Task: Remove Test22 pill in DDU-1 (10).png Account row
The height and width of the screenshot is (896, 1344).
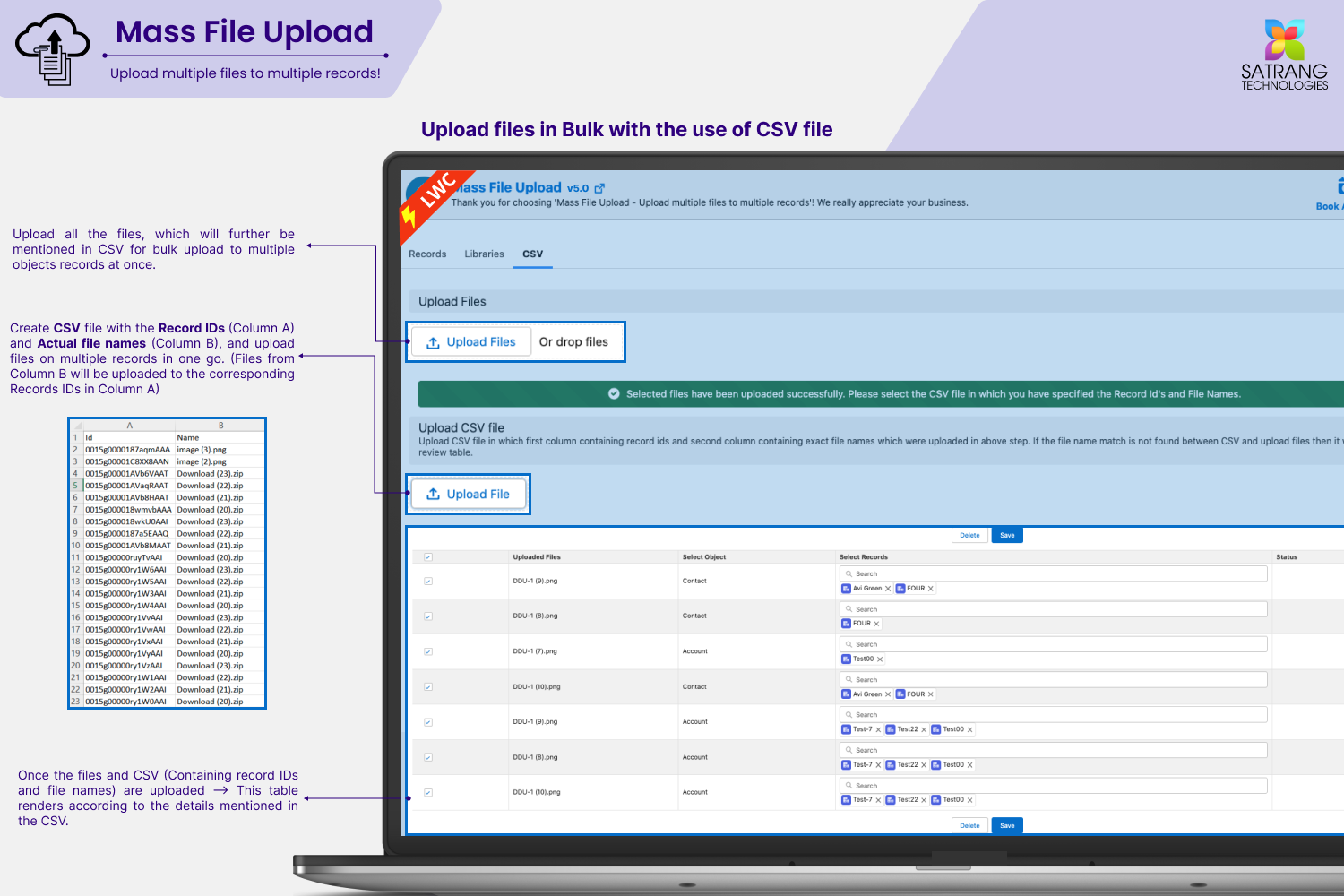Action: coord(924,800)
